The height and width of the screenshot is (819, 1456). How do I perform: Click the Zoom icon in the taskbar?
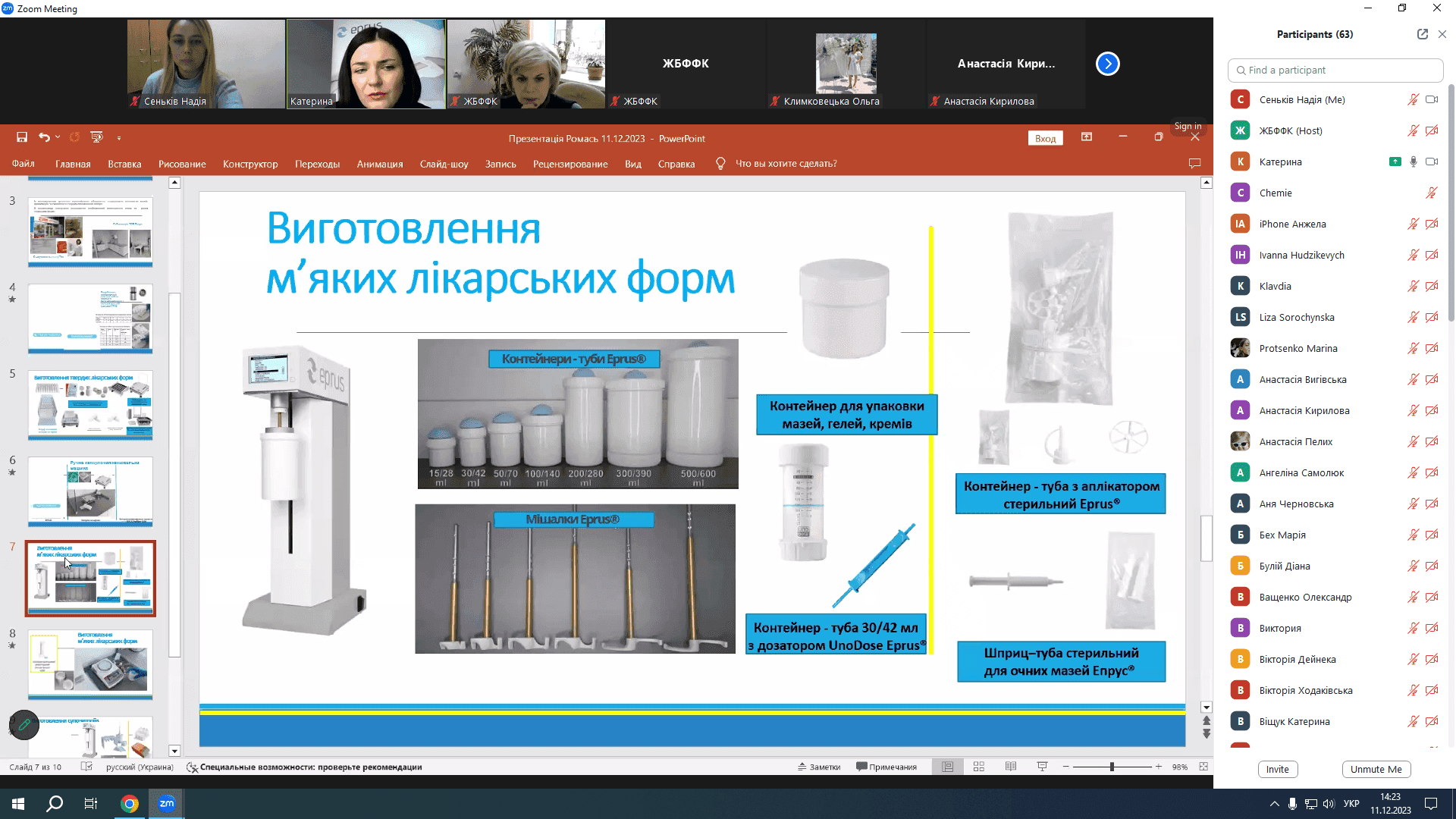pos(167,804)
